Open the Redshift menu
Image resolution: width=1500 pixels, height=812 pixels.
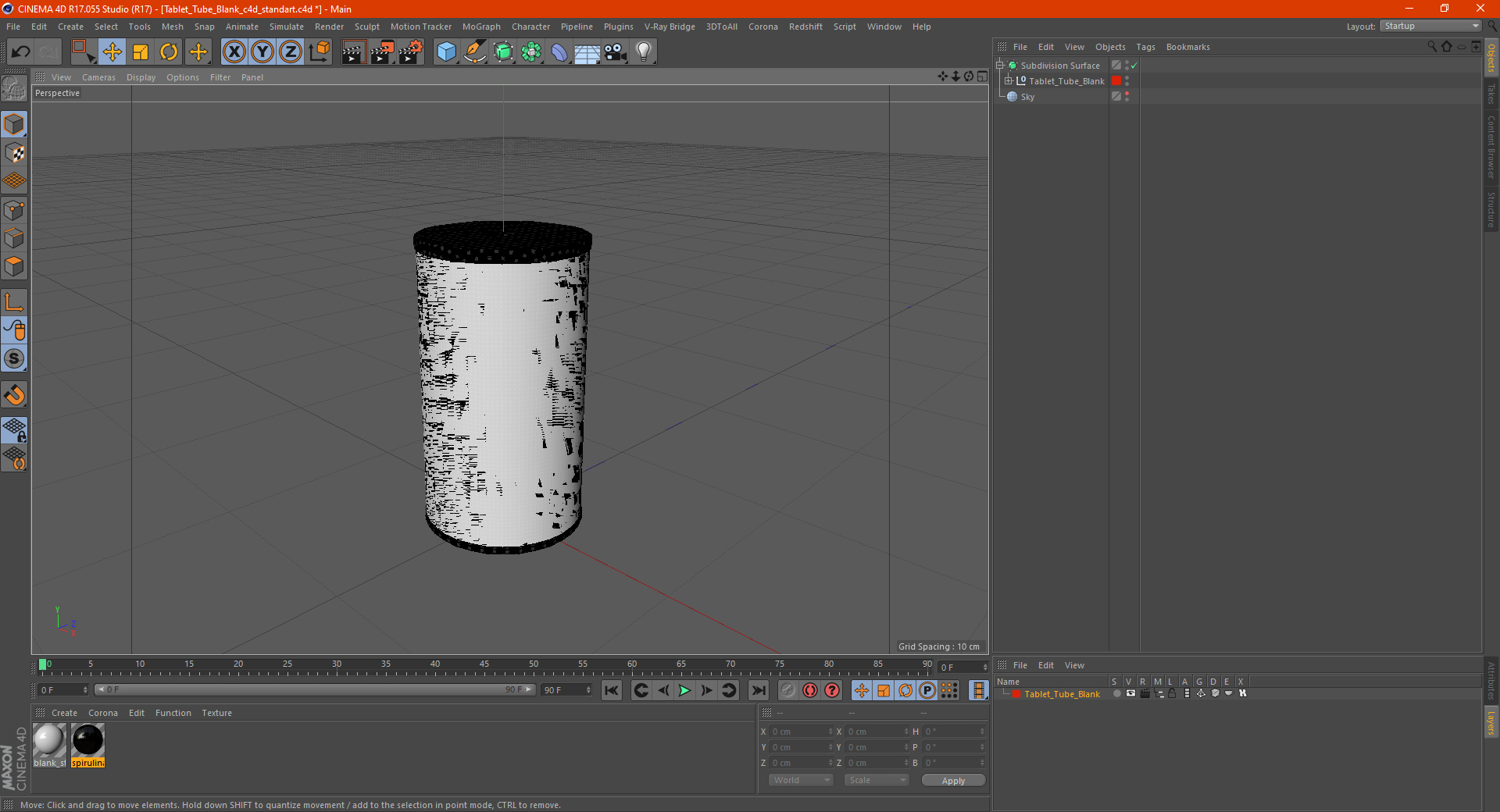point(805,27)
